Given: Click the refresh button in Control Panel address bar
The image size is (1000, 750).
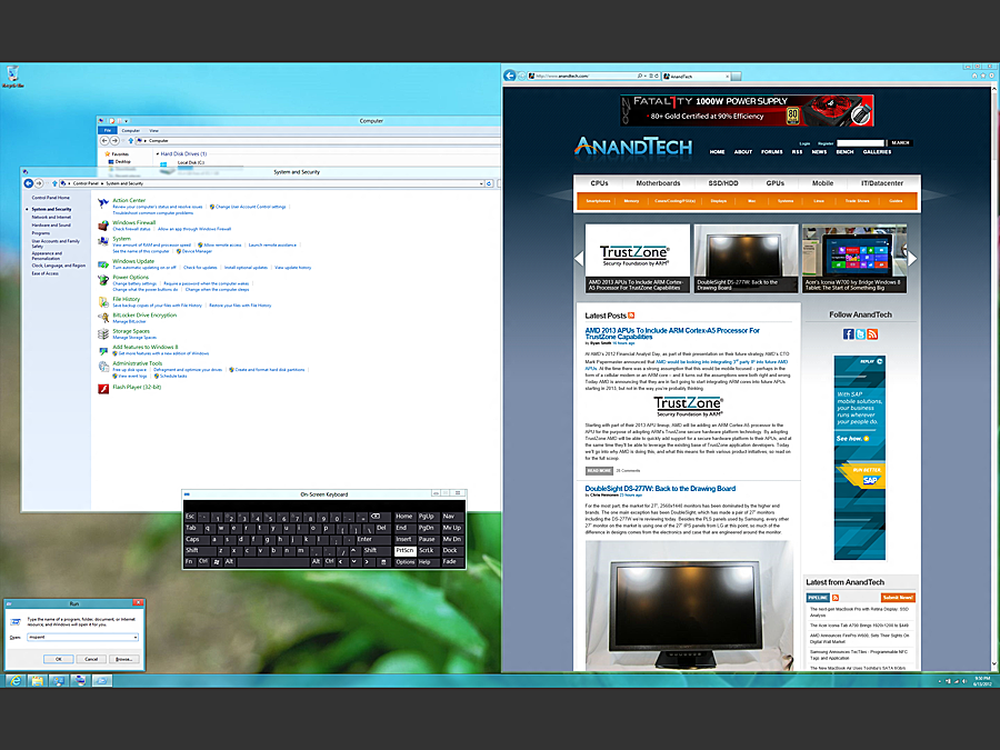Looking at the screenshot, I should [x=489, y=184].
